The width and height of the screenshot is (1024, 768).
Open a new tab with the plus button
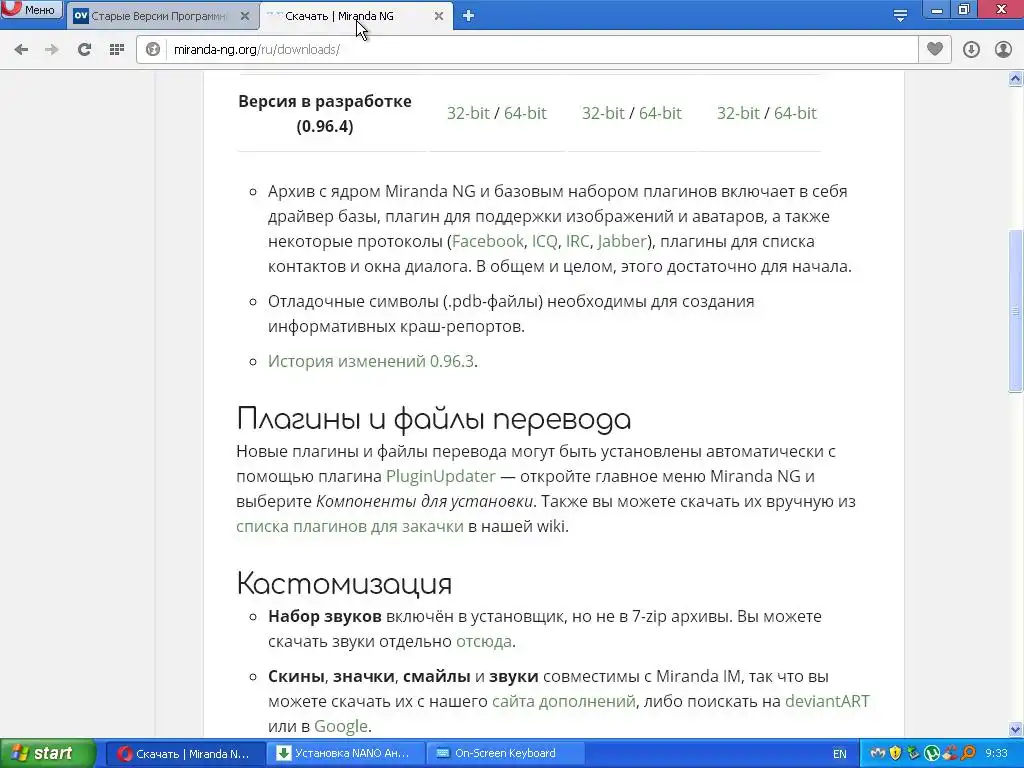[468, 16]
